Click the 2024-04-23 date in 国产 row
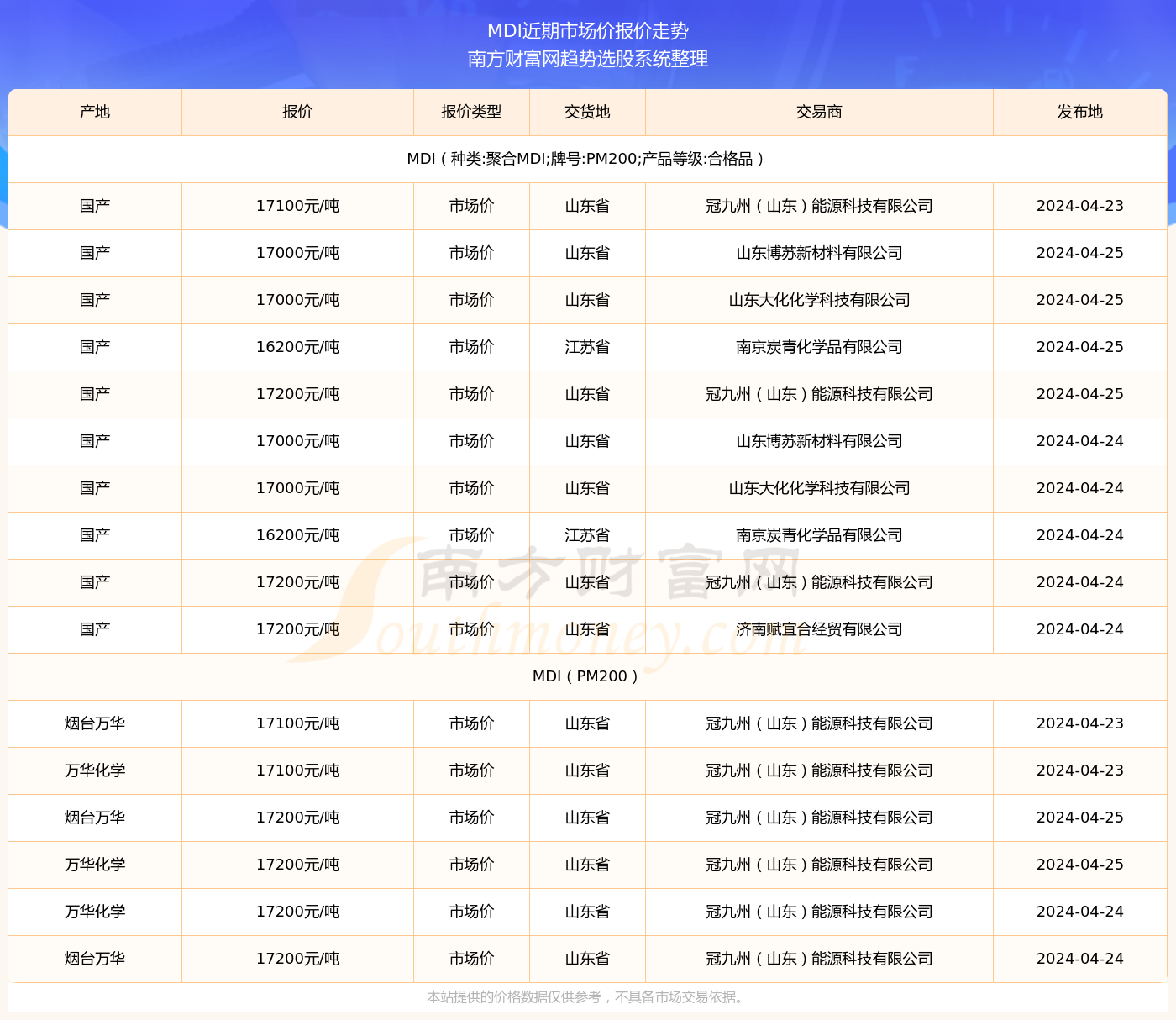Viewport: 1176px width, 1020px height. click(x=1079, y=206)
